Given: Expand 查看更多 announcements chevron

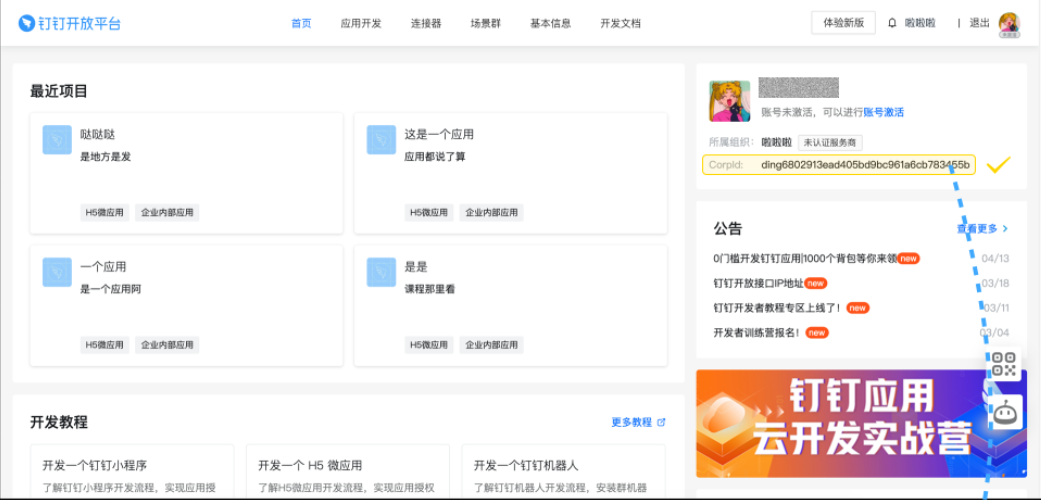Looking at the screenshot, I should click(x=1005, y=229).
